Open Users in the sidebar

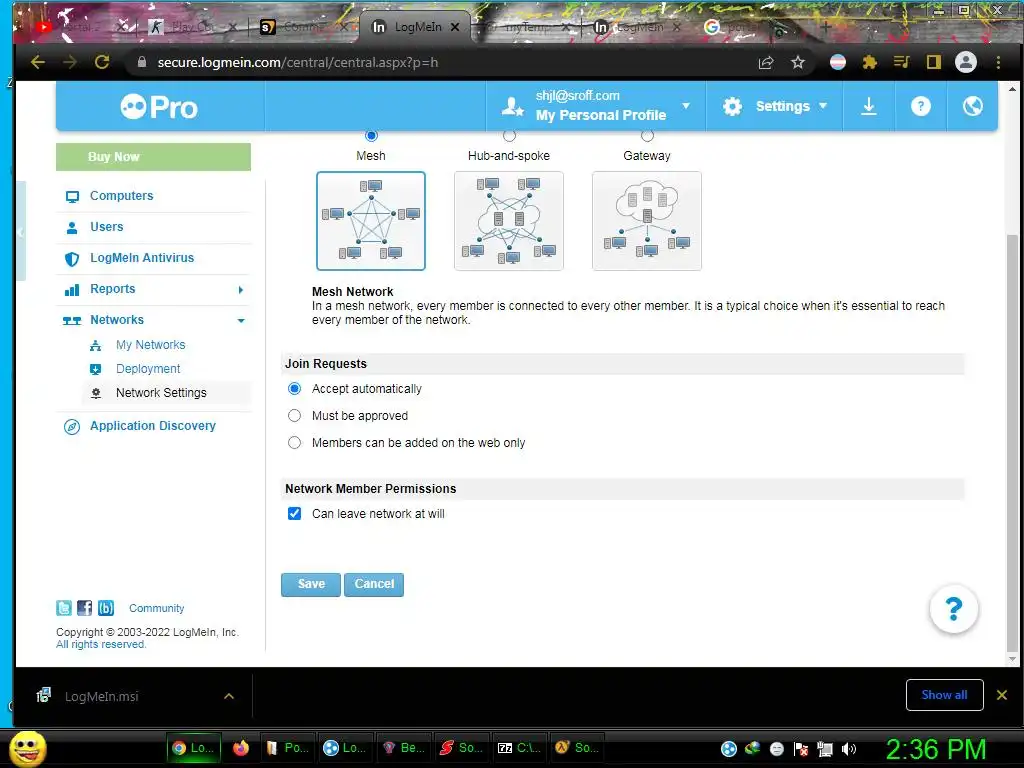(106, 227)
